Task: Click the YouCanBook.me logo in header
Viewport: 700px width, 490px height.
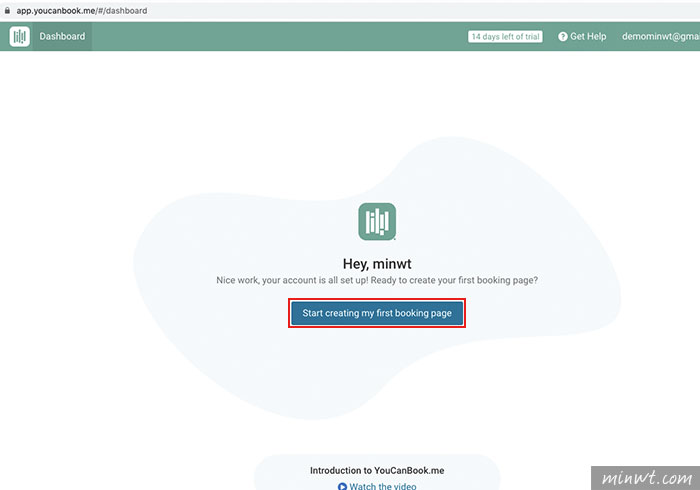Action: point(20,36)
